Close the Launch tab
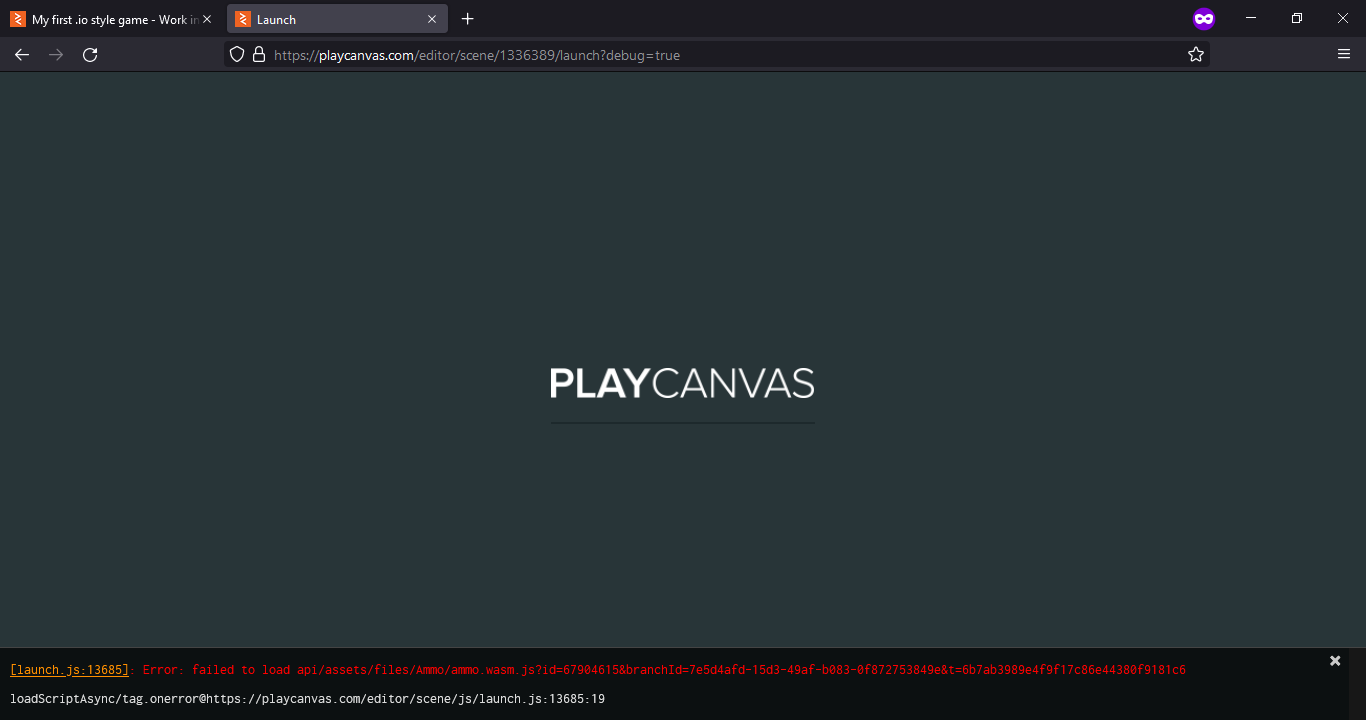 pyautogui.click(x=432, y=19)
